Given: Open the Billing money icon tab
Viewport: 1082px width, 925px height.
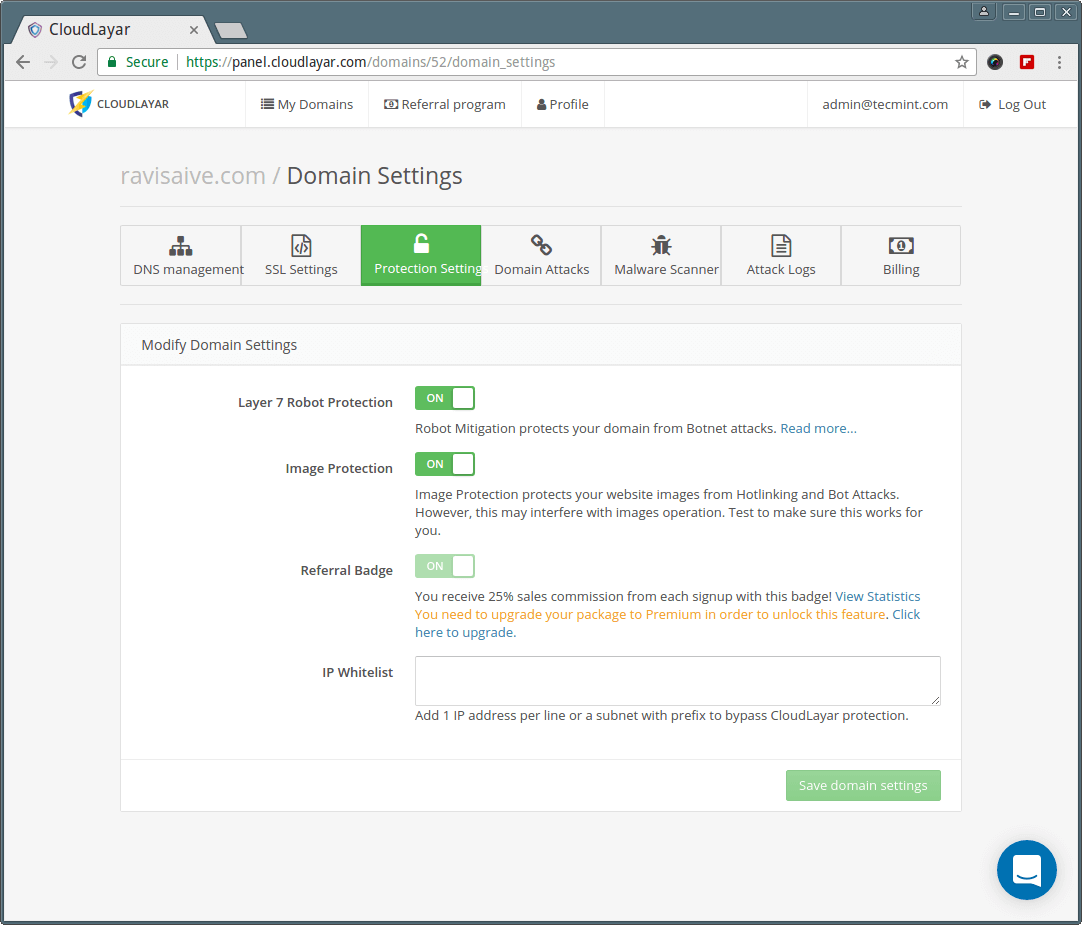Looking at the screenshot, I should coord(901,246).
